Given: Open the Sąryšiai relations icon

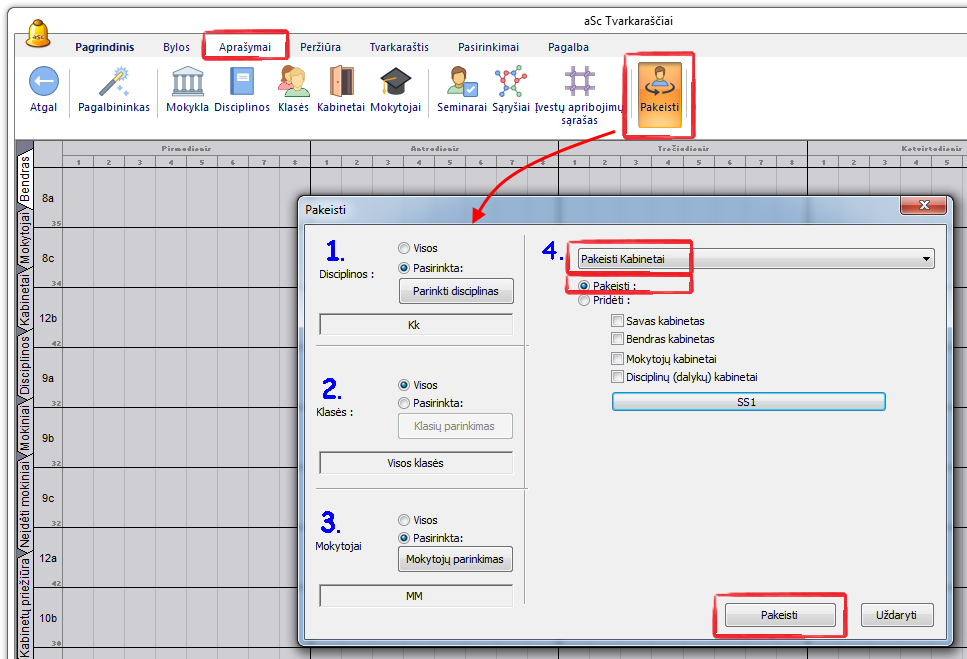Looking at the screenshot, I should click(x=509, y=82).
